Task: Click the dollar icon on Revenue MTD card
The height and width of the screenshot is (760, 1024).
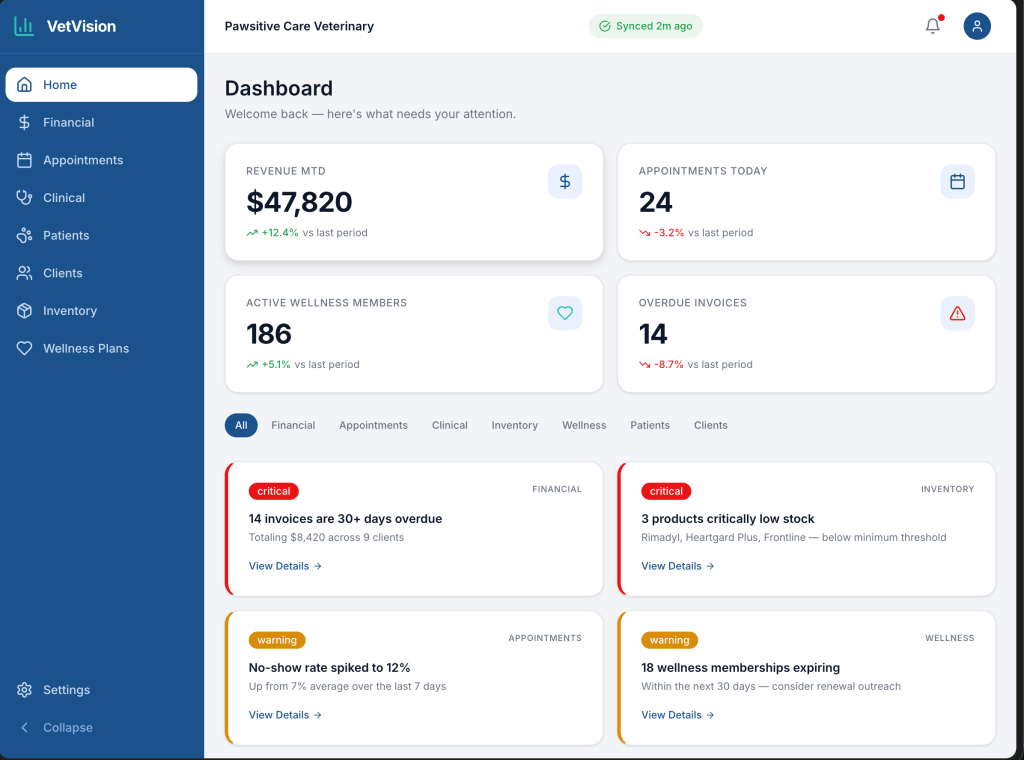Action: (564, 181)
